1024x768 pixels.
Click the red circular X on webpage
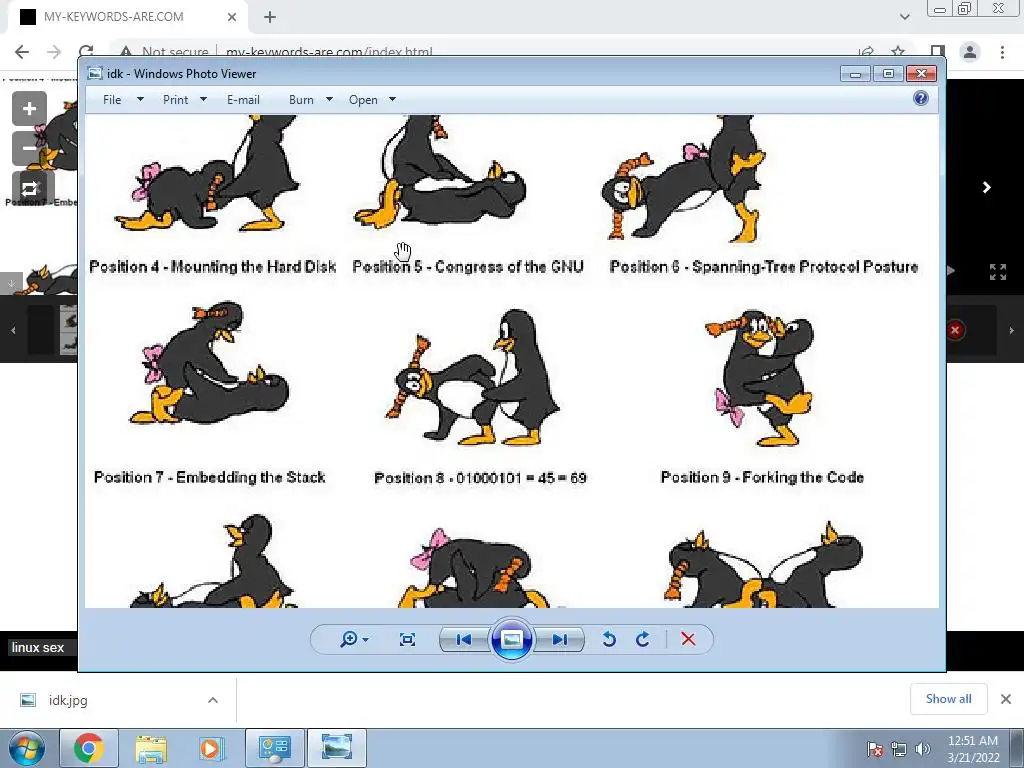click(x=955, y=330)
